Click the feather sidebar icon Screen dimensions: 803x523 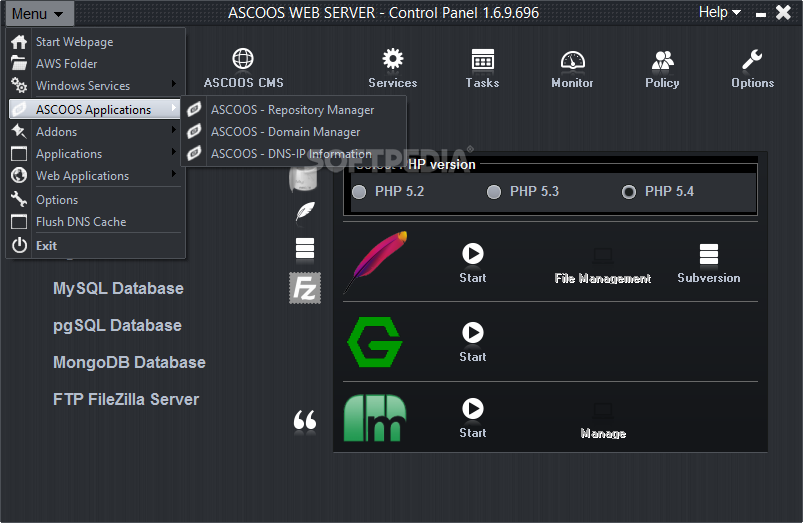[x=305, y=211]
